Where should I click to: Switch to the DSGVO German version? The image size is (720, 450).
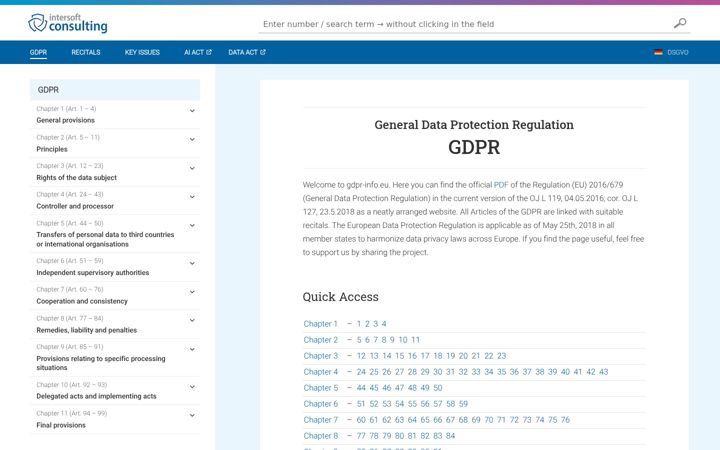coord(677,52)
